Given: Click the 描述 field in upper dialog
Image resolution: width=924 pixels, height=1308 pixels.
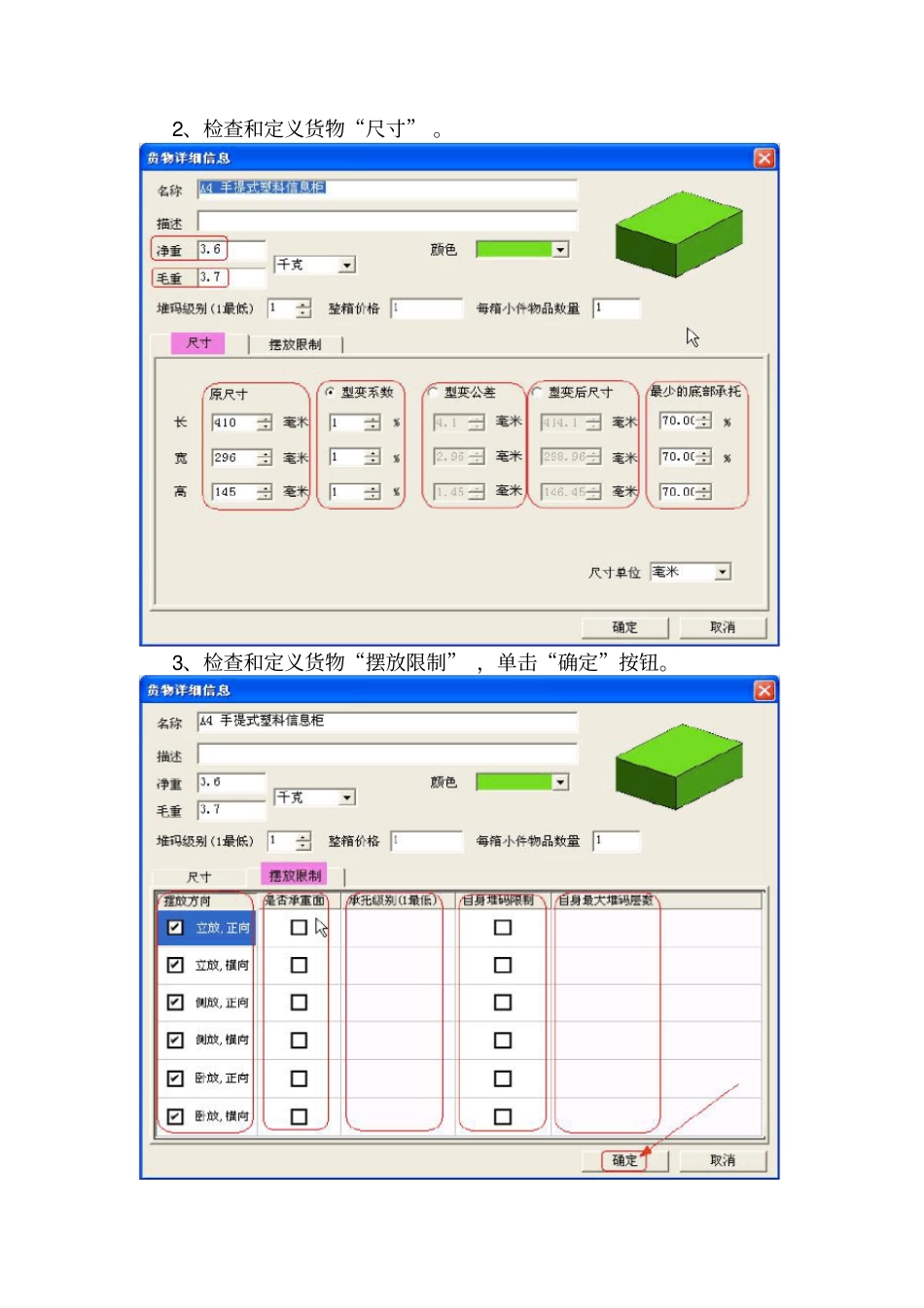Looking at the screenshot, I should 387,221.
